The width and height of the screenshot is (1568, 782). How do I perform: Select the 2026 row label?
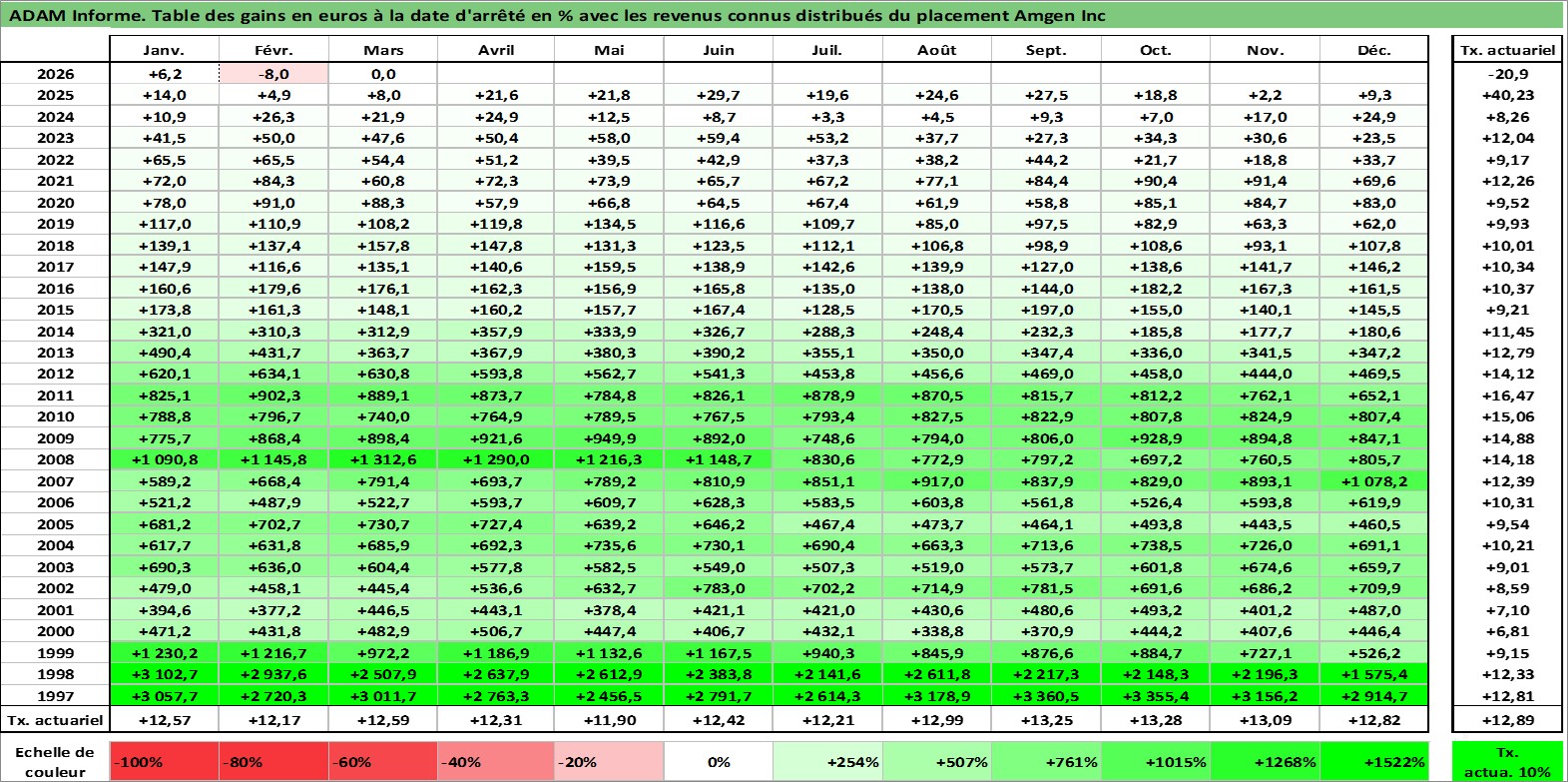[x=55, y=74]
